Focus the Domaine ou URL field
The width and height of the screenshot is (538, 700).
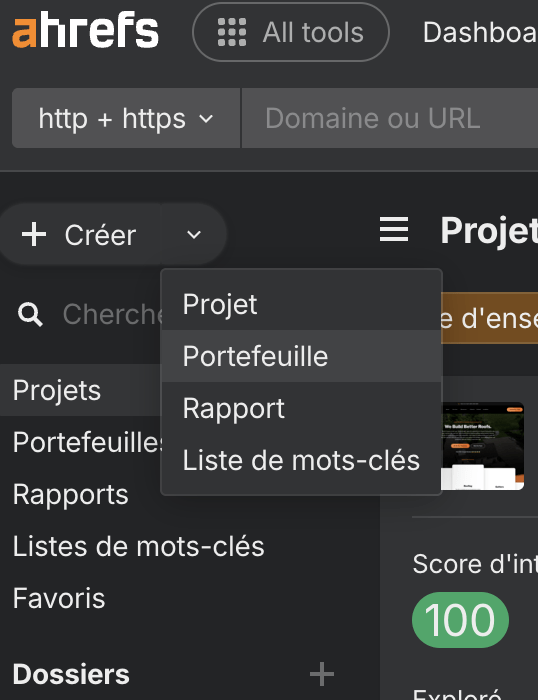(390, 118)
